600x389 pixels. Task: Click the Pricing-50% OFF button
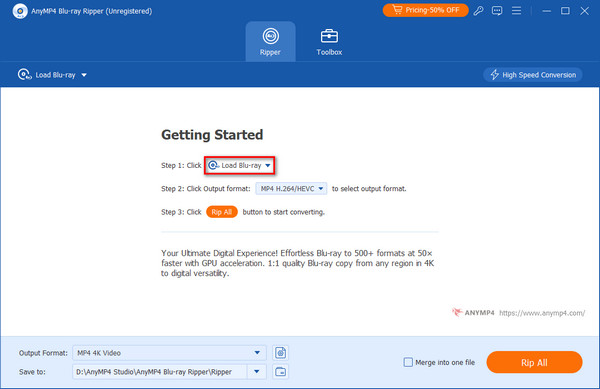coord(425,10)
